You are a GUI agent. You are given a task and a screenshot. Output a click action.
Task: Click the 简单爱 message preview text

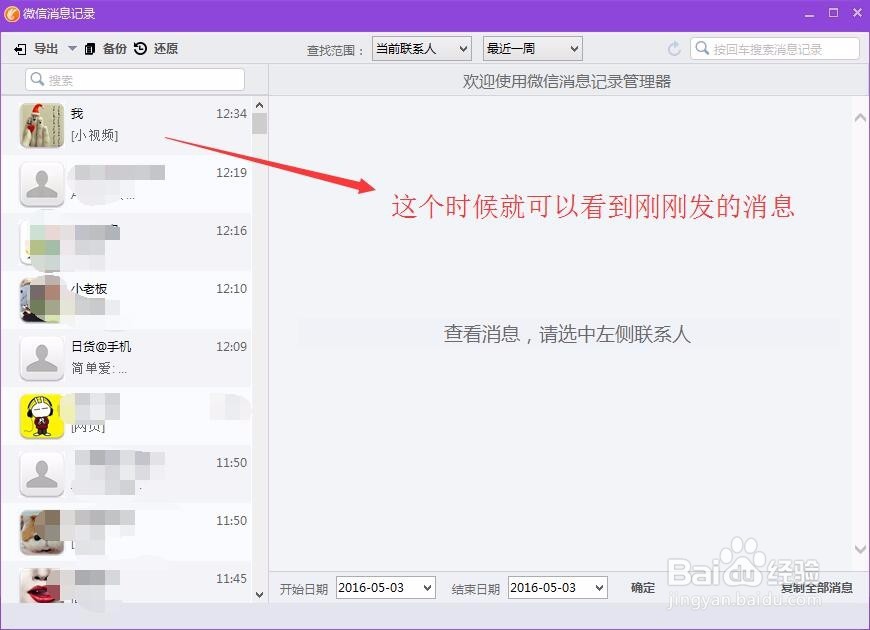pos(99,368)
